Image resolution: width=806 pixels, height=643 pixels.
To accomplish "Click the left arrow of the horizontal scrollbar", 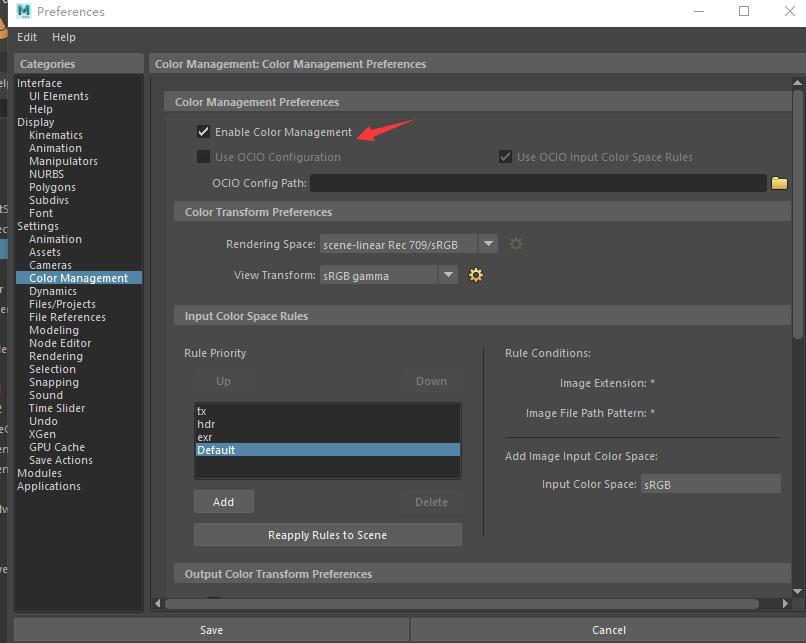I will (x=158, y=603).
